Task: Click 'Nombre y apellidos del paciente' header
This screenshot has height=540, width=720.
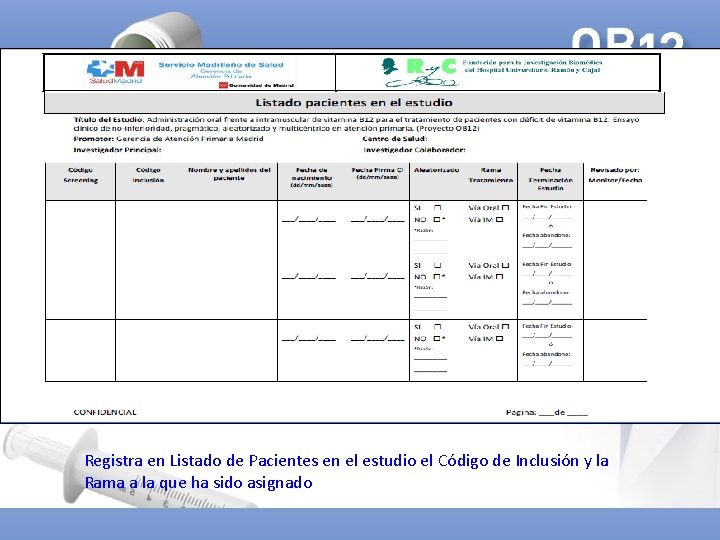Action: 229,174
